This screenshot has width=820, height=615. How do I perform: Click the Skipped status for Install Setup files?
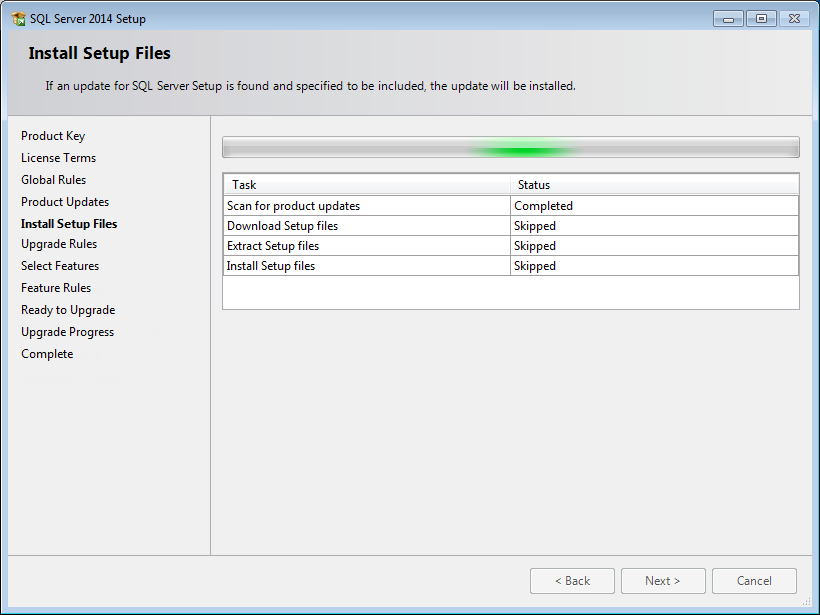(x=654, y=266)
